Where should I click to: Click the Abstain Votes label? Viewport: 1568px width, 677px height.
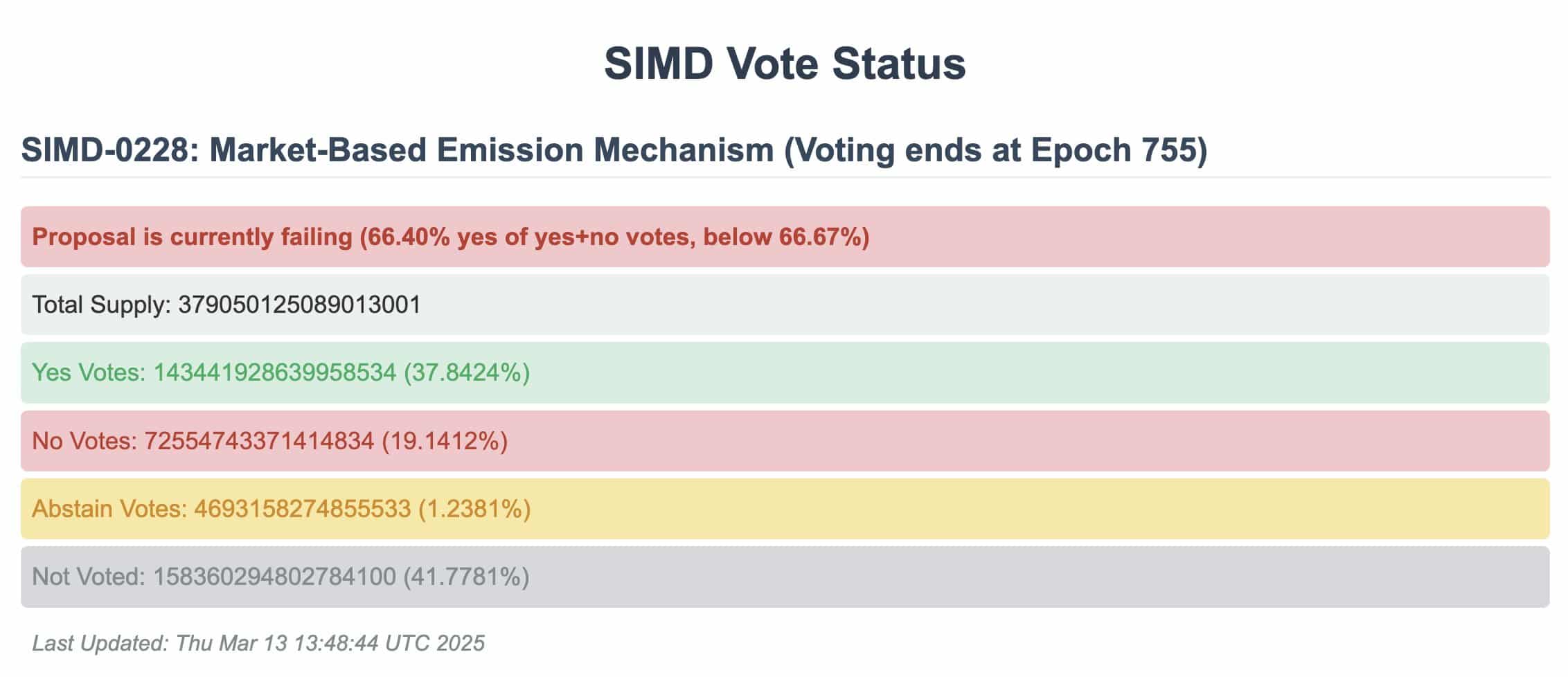pyautogui.click(x=109, y=509)
